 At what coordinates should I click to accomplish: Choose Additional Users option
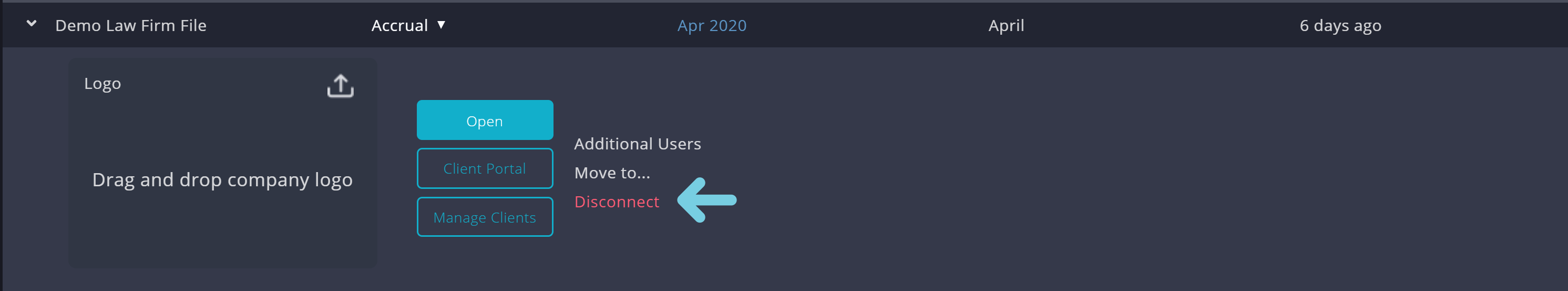(x=637, y=144)
